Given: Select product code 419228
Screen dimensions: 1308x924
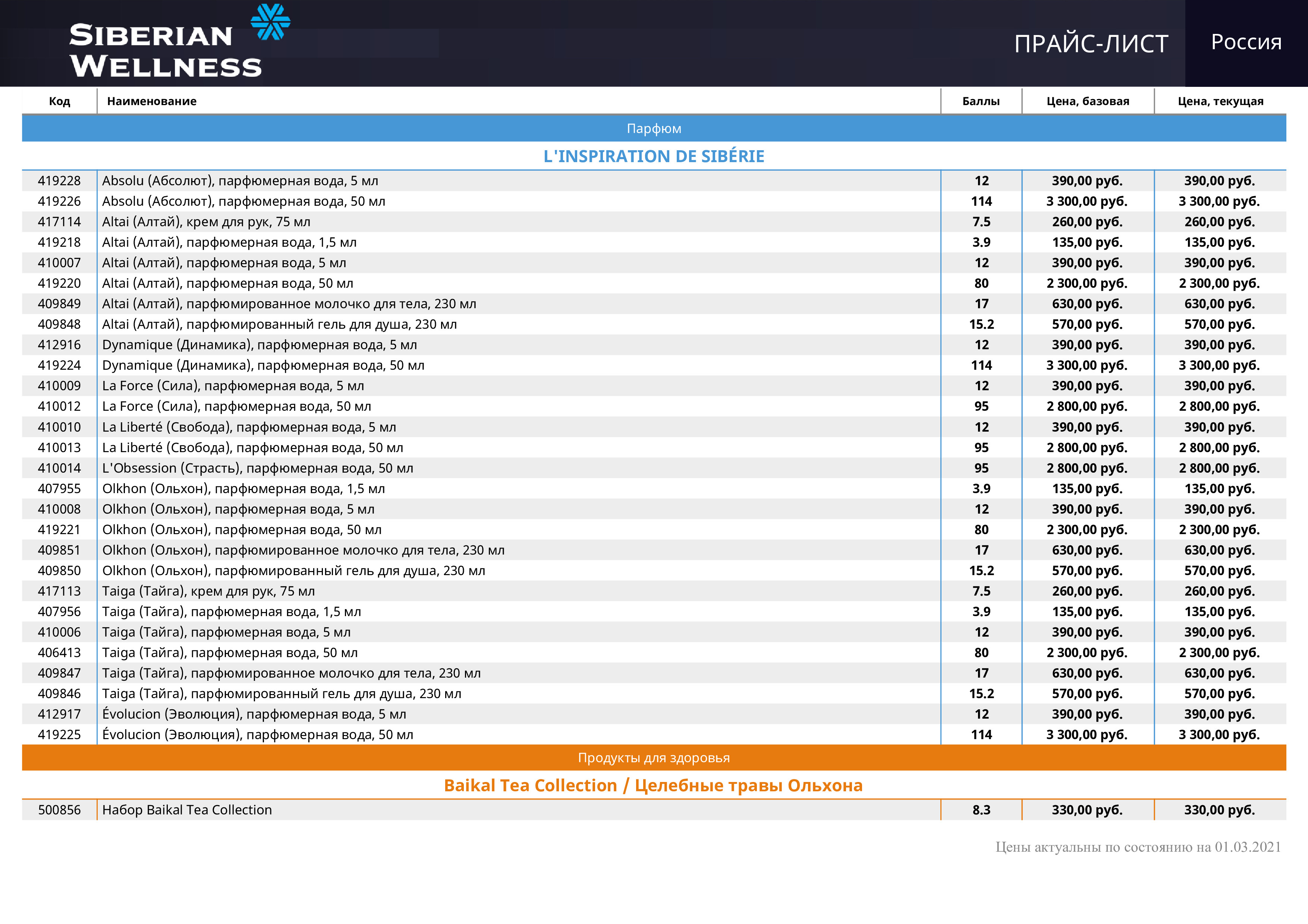Looking at the screenshot, I should click(59, 181).
